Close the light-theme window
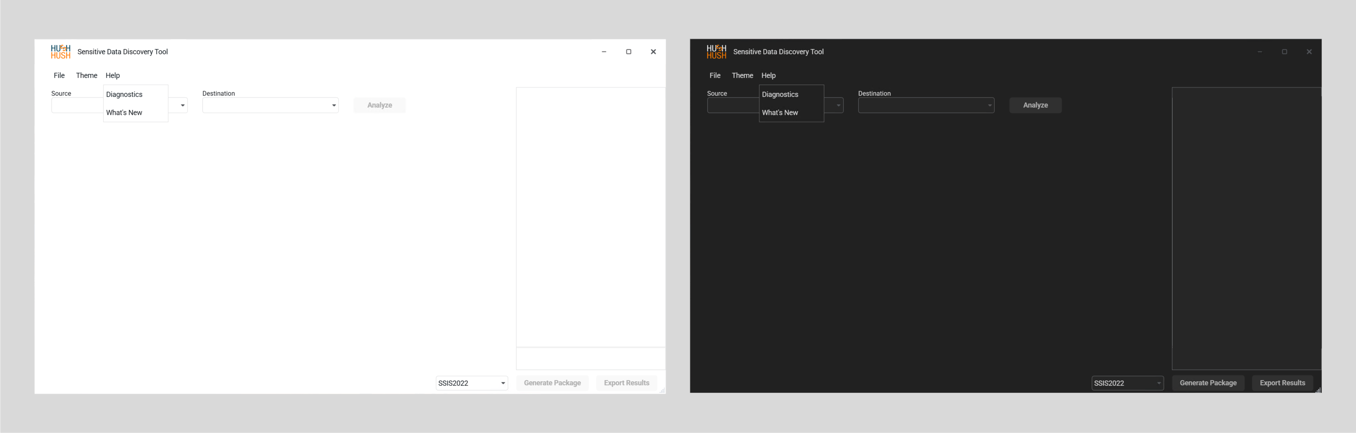The height and width of the screenshot is (433, 1356). (653, 52)
